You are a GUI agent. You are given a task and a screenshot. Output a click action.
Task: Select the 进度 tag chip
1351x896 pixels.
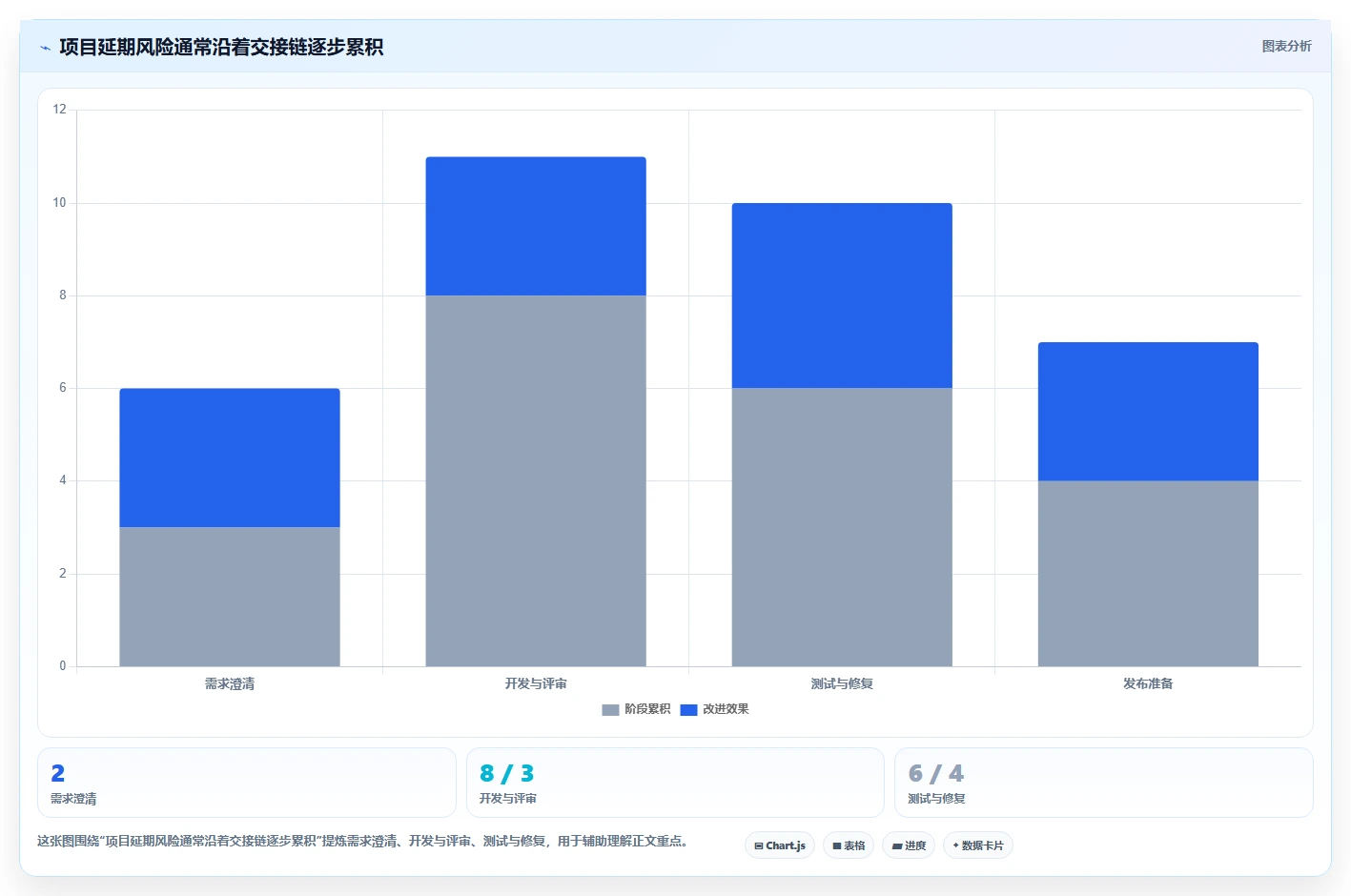coord(909,845)
